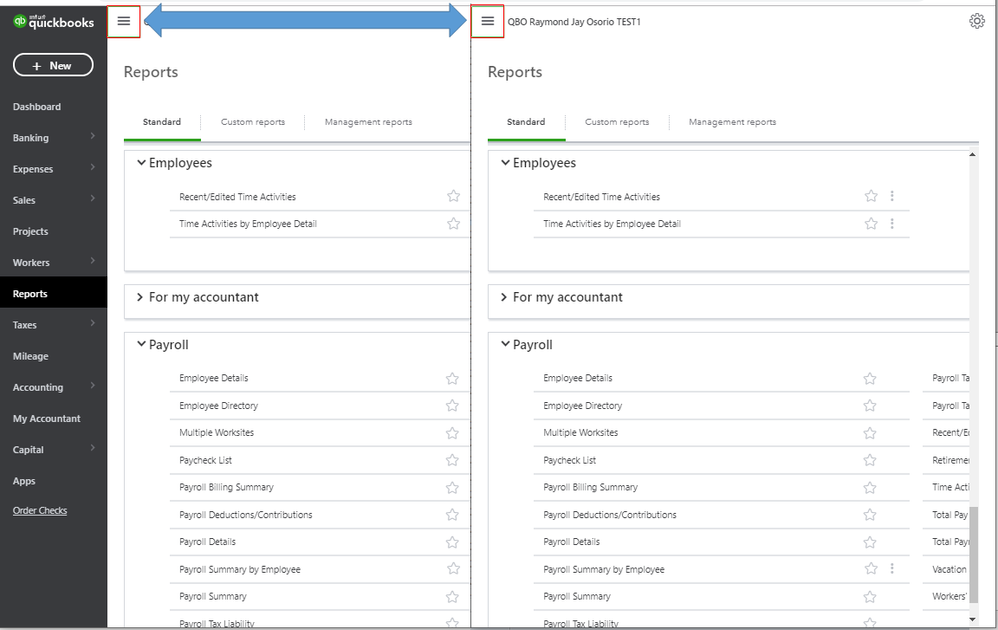Open more options for right Payroll Summary by Employee

coord(892,569)
